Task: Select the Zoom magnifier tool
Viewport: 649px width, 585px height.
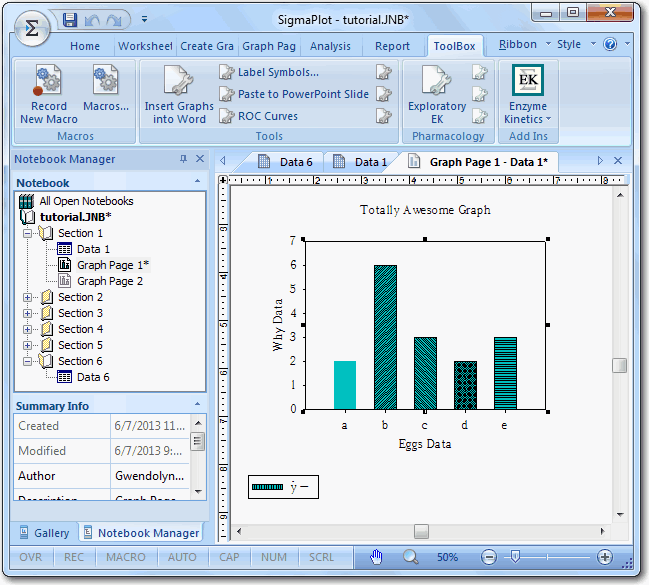Action: (x=410, y=557)
